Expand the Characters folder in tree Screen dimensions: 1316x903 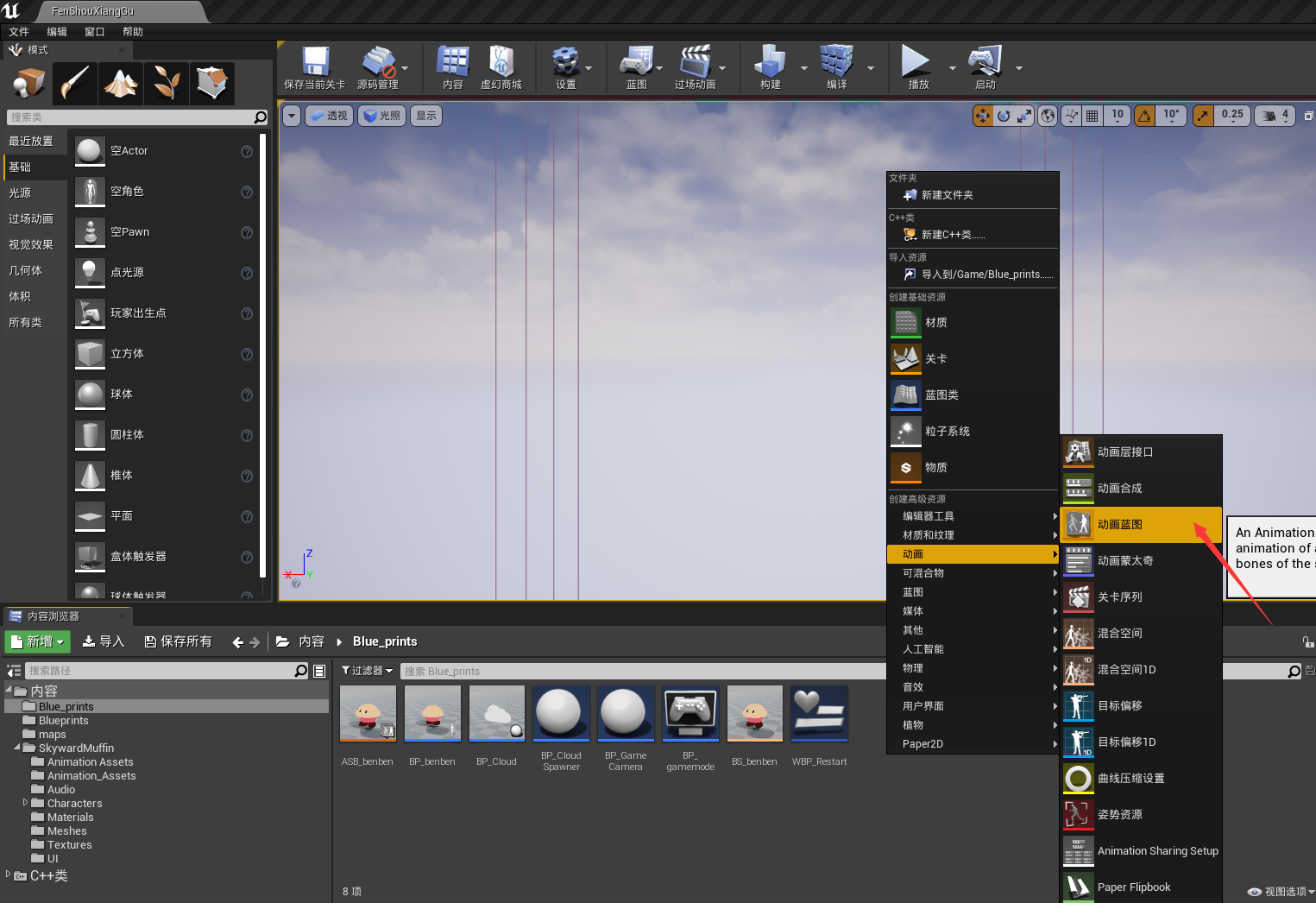[25, 803]
